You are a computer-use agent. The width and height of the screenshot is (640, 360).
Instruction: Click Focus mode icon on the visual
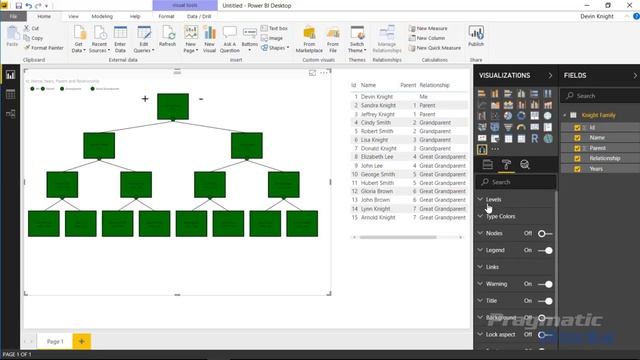312,73
